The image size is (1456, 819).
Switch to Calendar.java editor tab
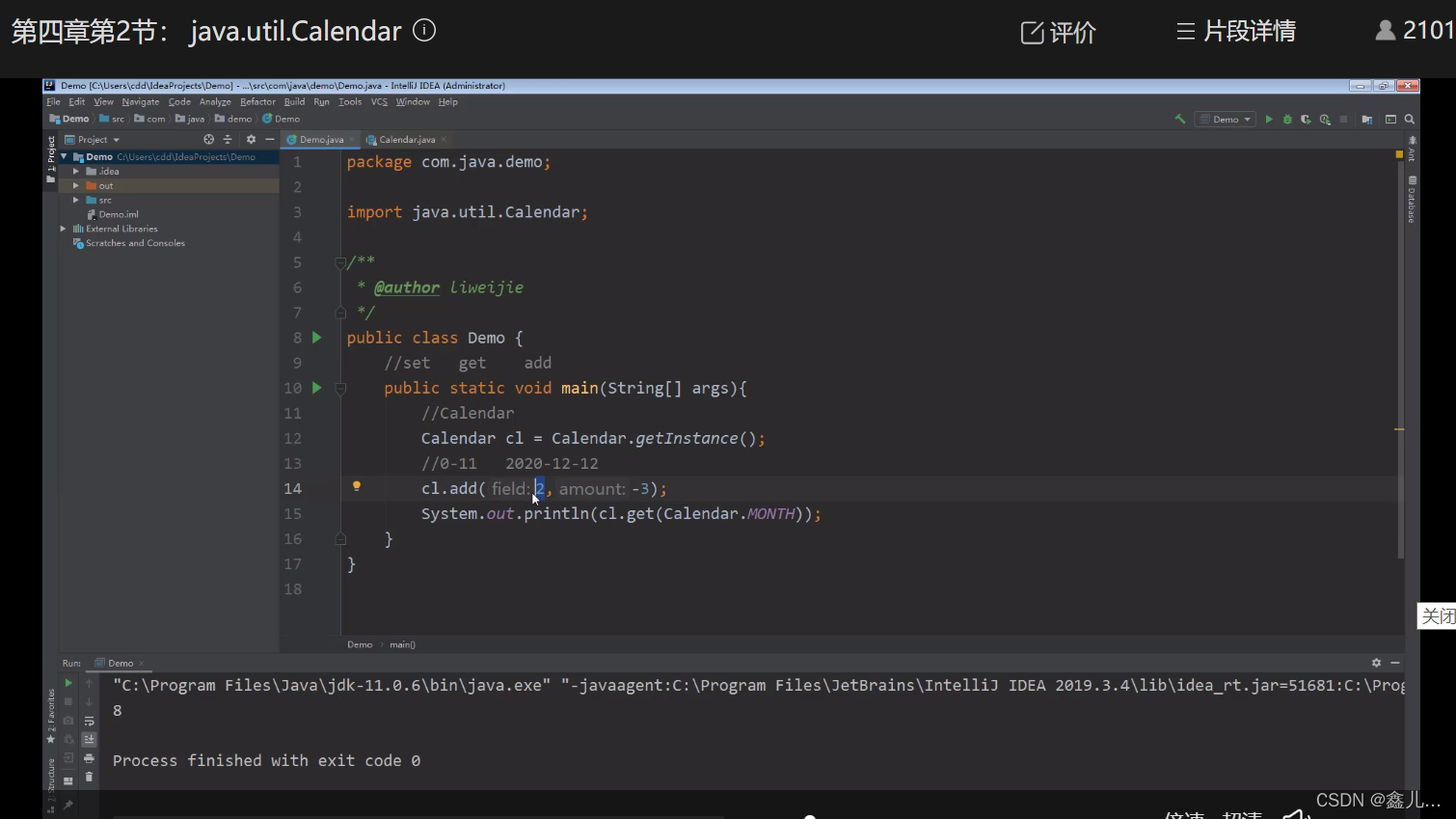407,140
